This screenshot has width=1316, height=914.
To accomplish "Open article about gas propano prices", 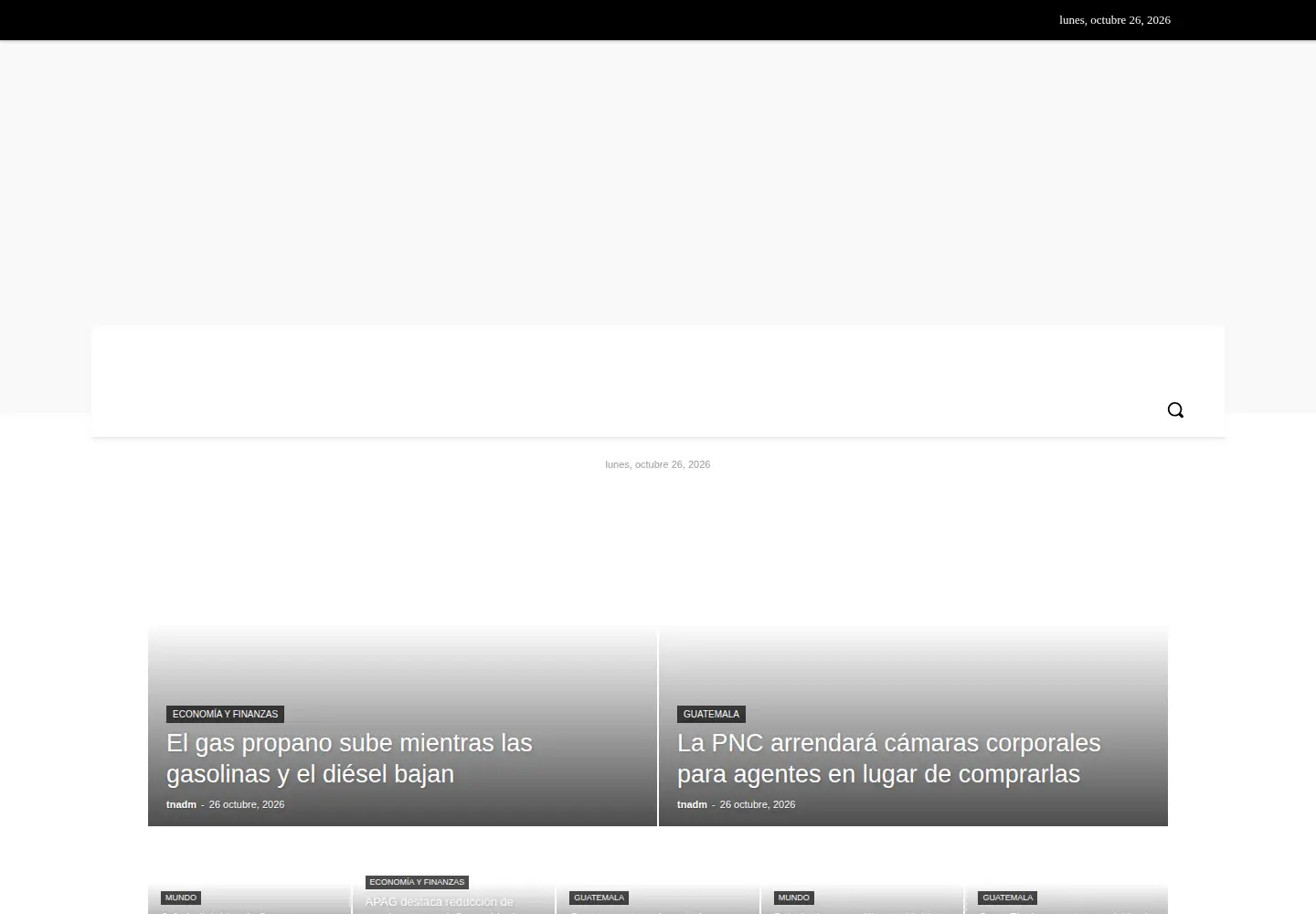I will click(x=349, y=758).
